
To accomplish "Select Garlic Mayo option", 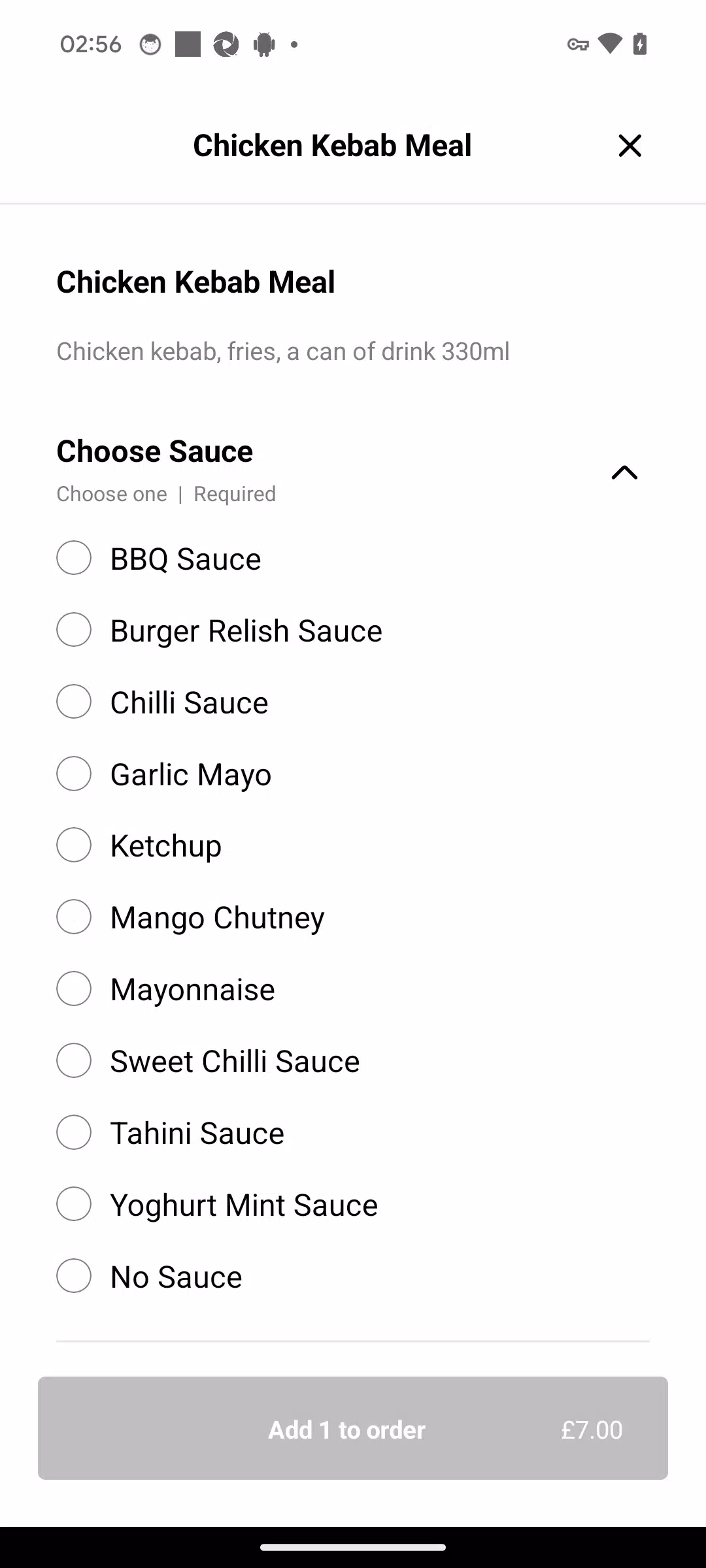I will coord(74,774).
